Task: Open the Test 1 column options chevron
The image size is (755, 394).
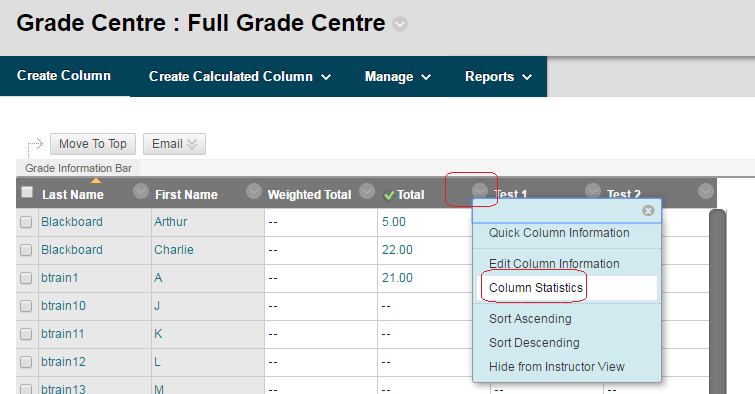Action: tap(593, 191)
